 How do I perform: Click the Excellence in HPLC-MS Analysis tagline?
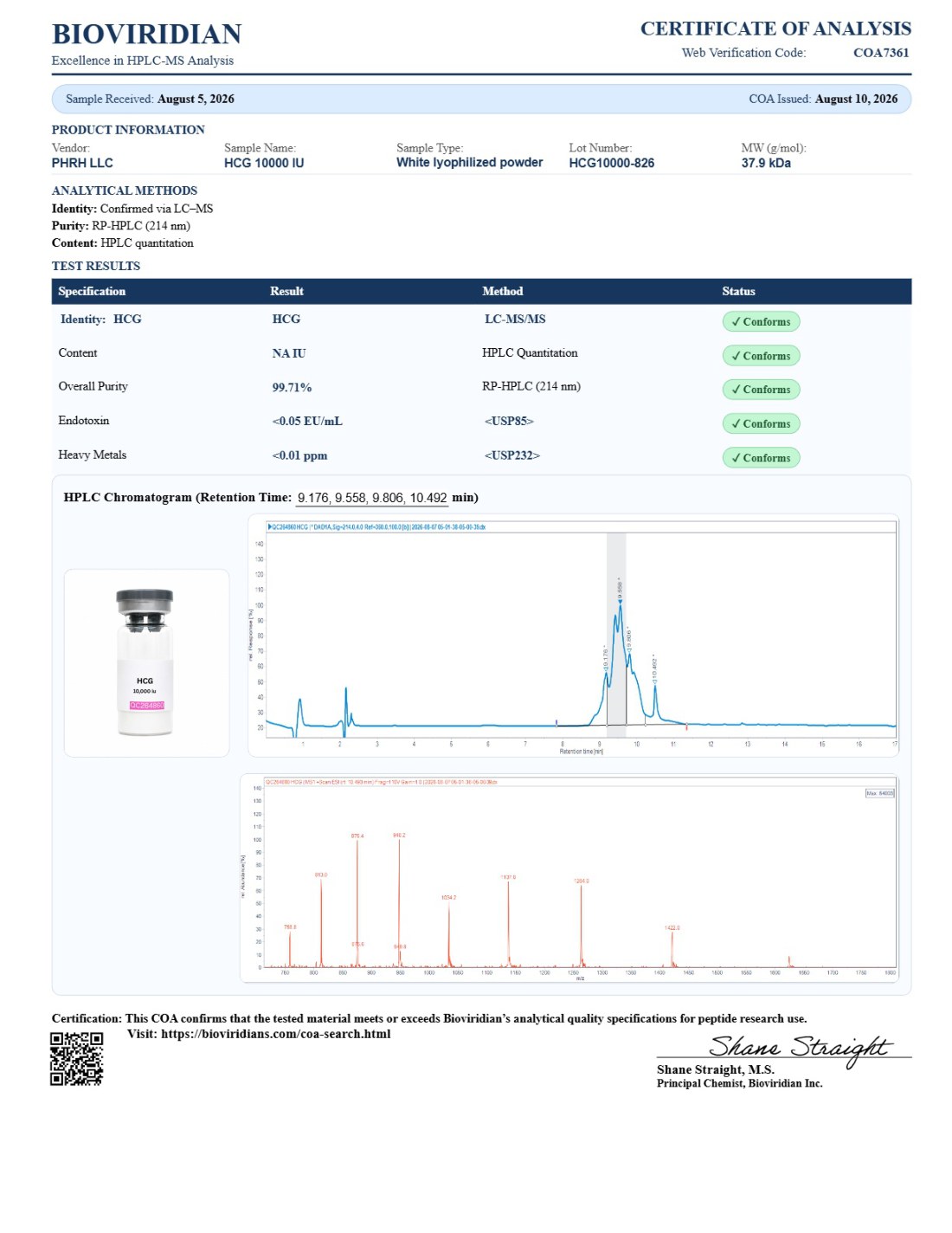click(x=143, y=61)
